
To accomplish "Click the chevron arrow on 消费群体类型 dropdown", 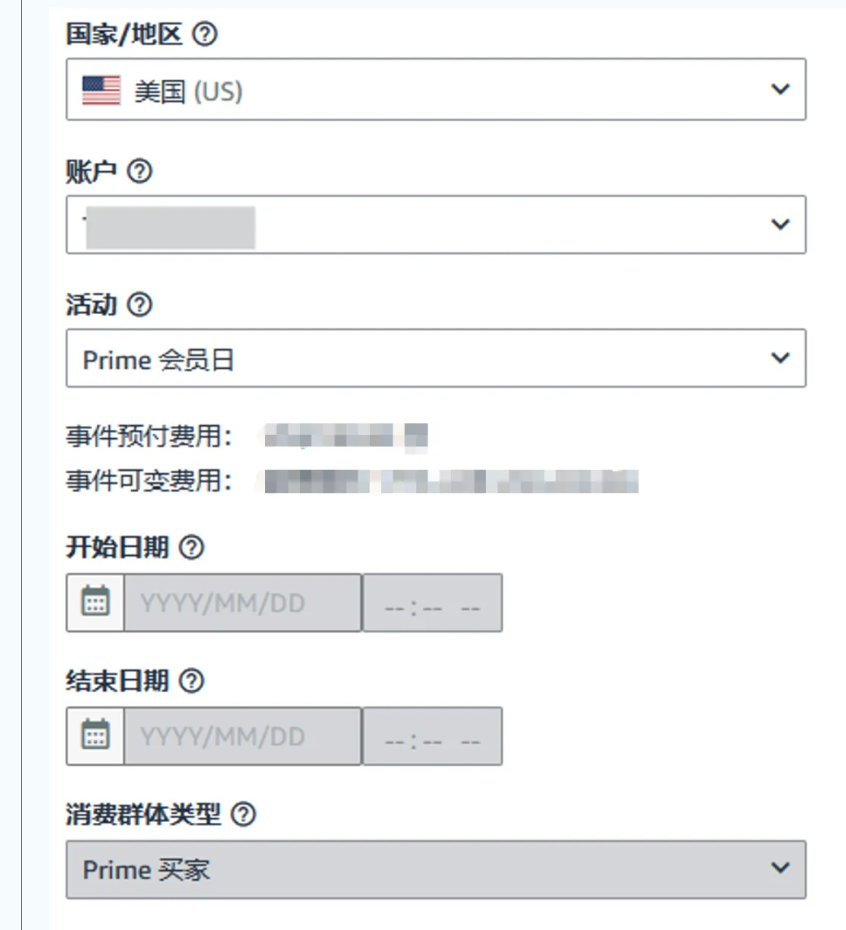I will point(780,868).
